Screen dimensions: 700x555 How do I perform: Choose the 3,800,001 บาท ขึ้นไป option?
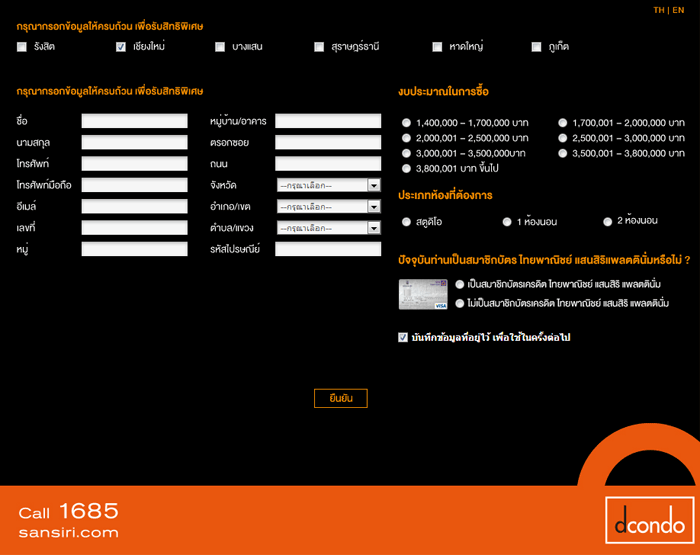click(x=406, y=169)
